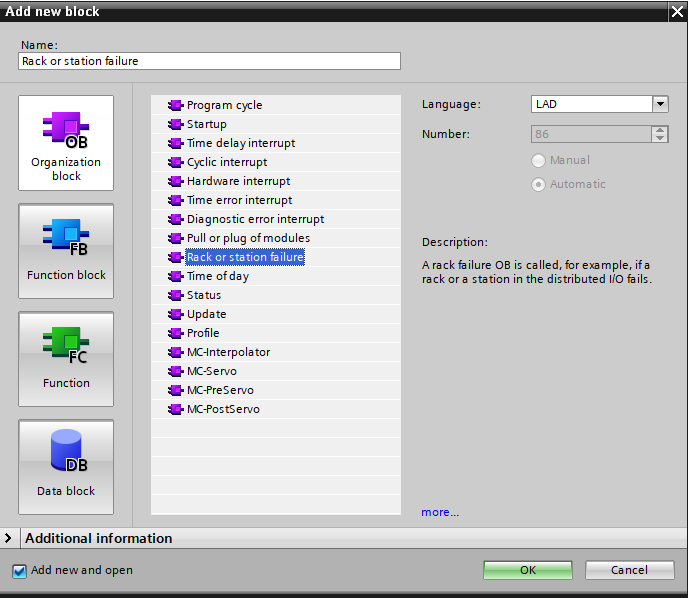The height and width of the screenshot is (598, 688).
Task: Select the Organization block (OB) type
Action: pos(66,143)
